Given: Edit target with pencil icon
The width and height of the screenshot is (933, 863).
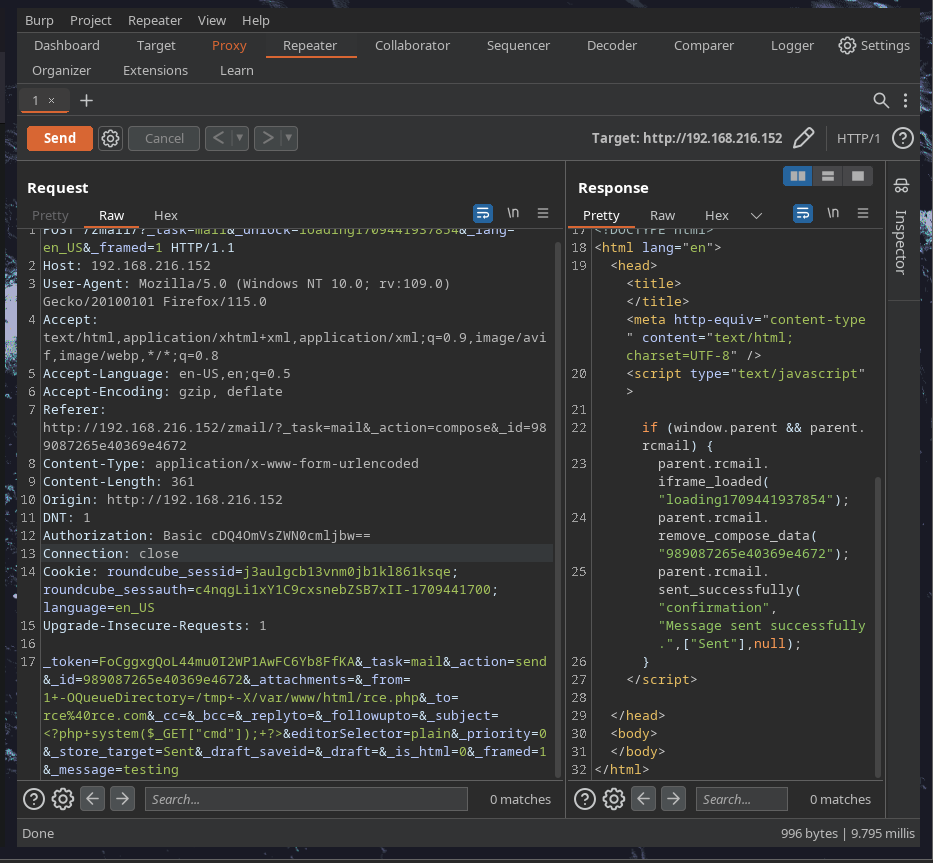Looking at the screenshot, I should (x=803, y=138).
